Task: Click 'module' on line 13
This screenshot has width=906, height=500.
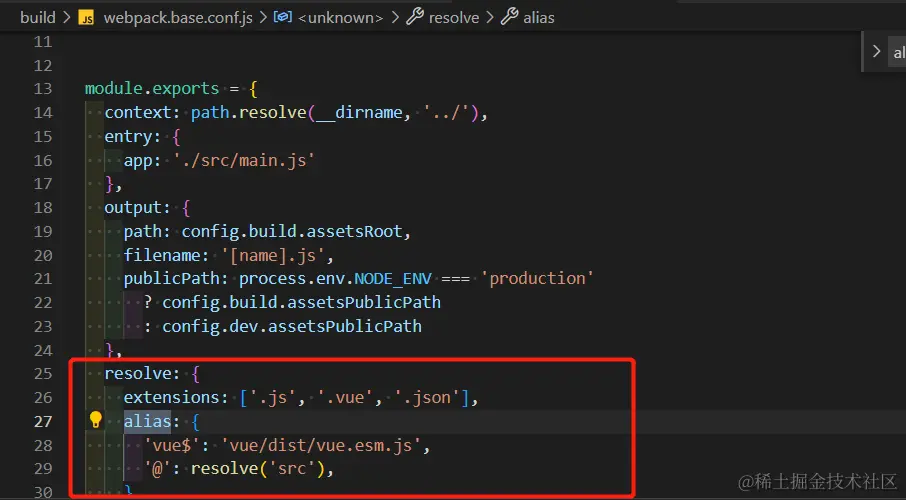Action: (114, 88)
